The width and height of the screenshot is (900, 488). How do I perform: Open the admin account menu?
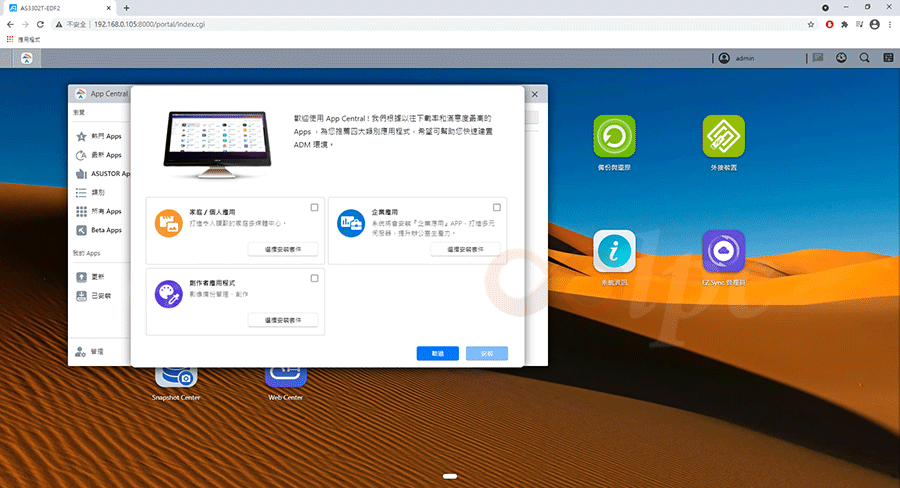tap(736, 58)
